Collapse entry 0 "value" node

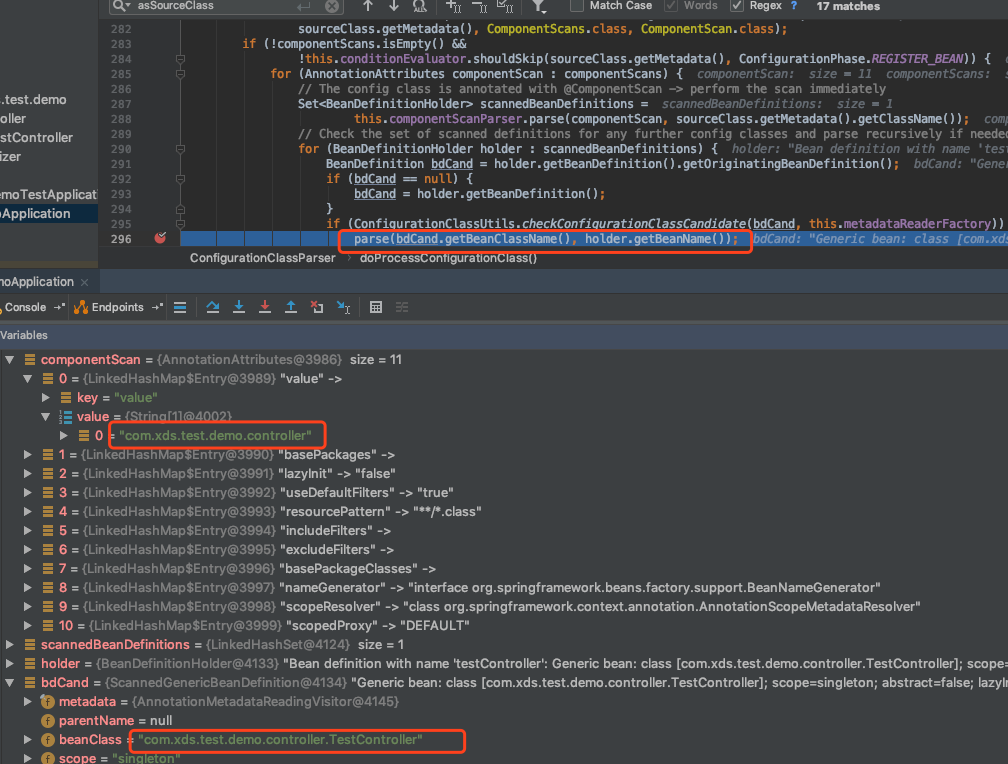28,379
